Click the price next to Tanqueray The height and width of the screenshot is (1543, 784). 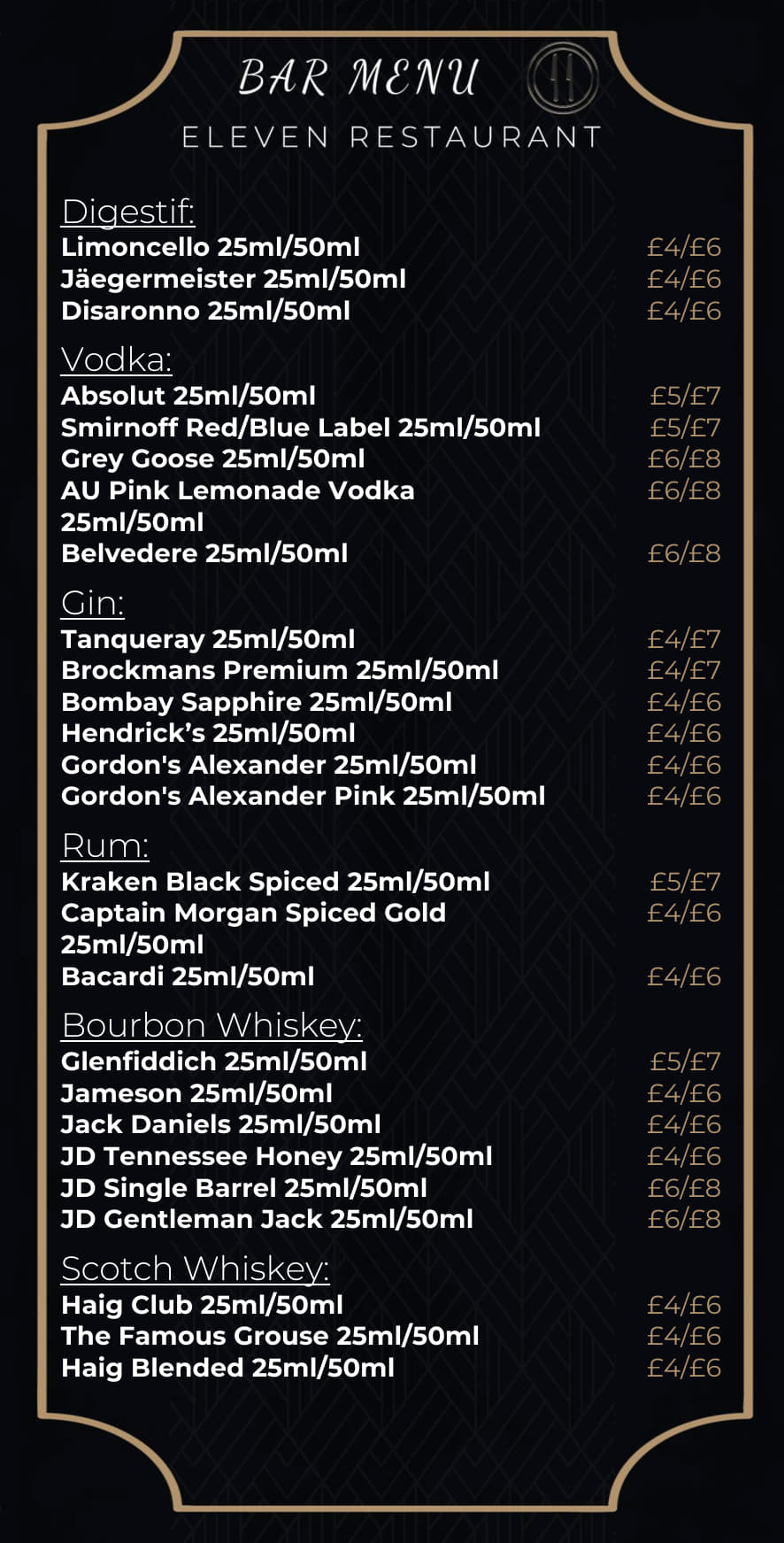(684, 639)
